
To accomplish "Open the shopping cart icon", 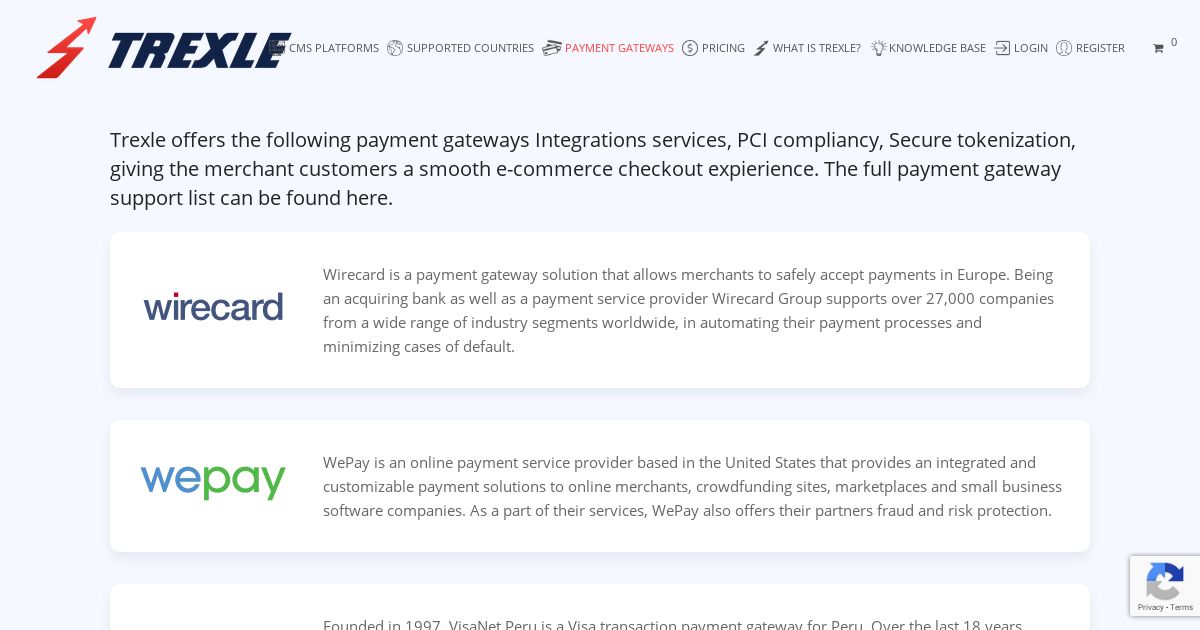I will click(x=1158, y=48).
